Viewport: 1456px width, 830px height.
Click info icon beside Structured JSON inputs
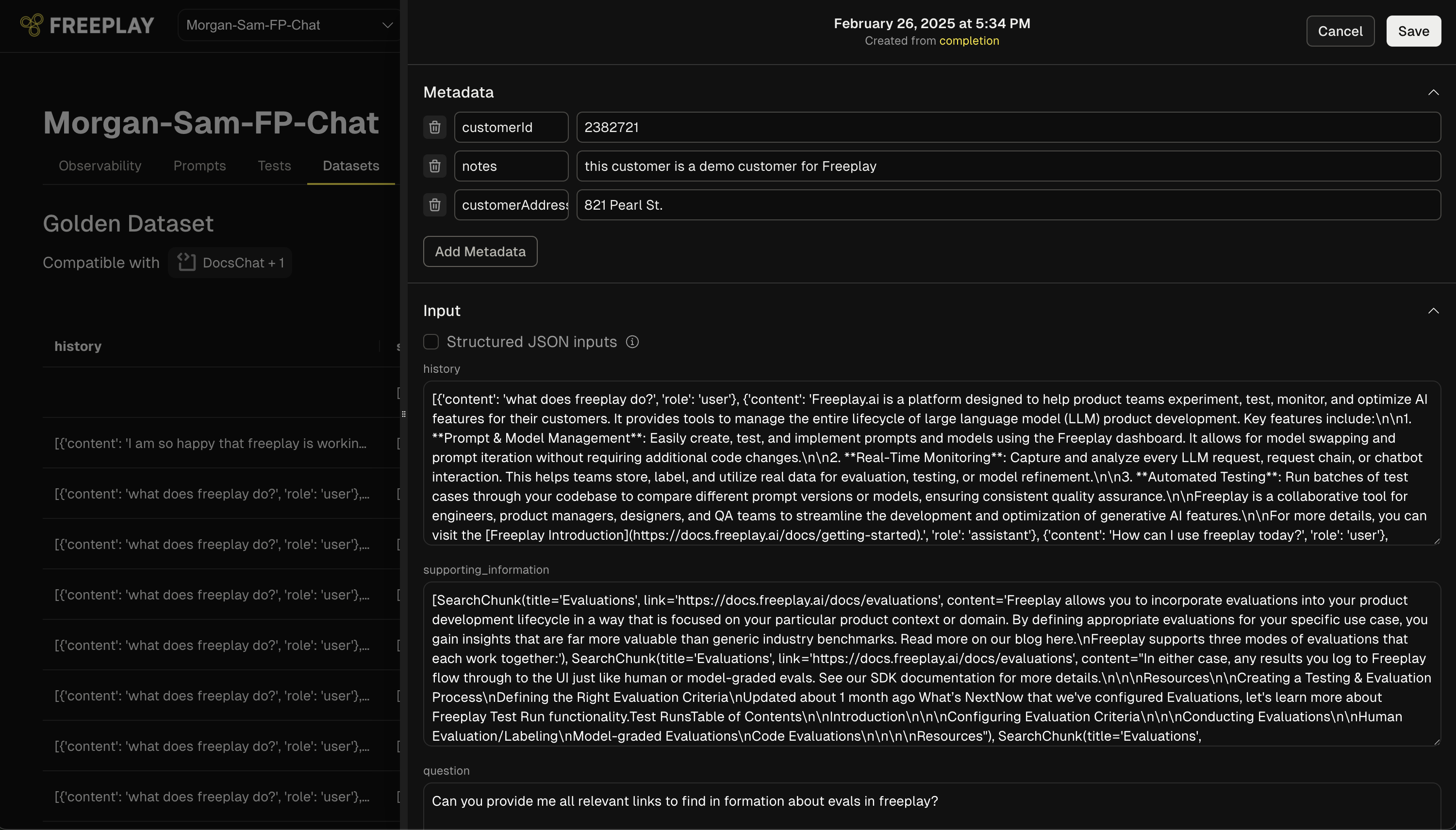click(x=632, y=341)
